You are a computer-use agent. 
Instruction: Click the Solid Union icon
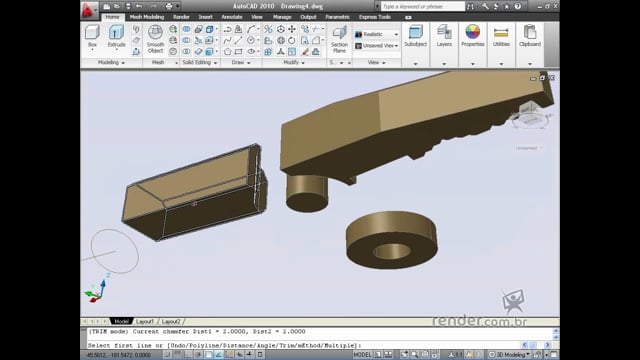[186, 29]
